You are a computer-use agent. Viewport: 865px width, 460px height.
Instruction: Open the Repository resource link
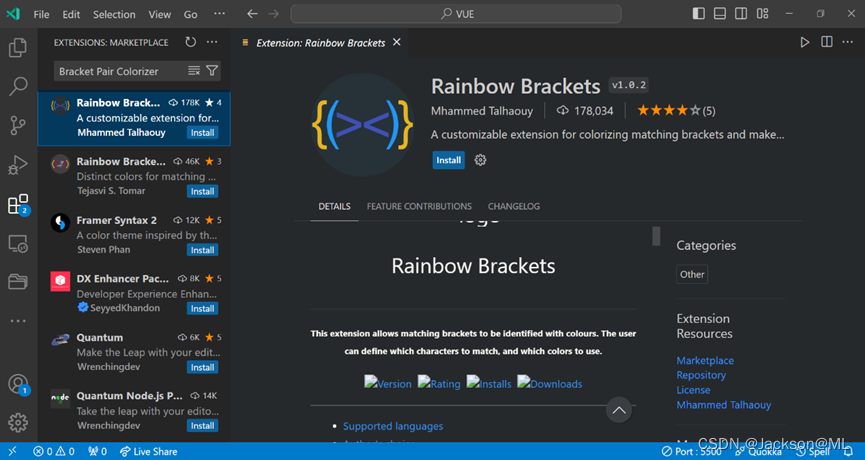tap(701, 375)
